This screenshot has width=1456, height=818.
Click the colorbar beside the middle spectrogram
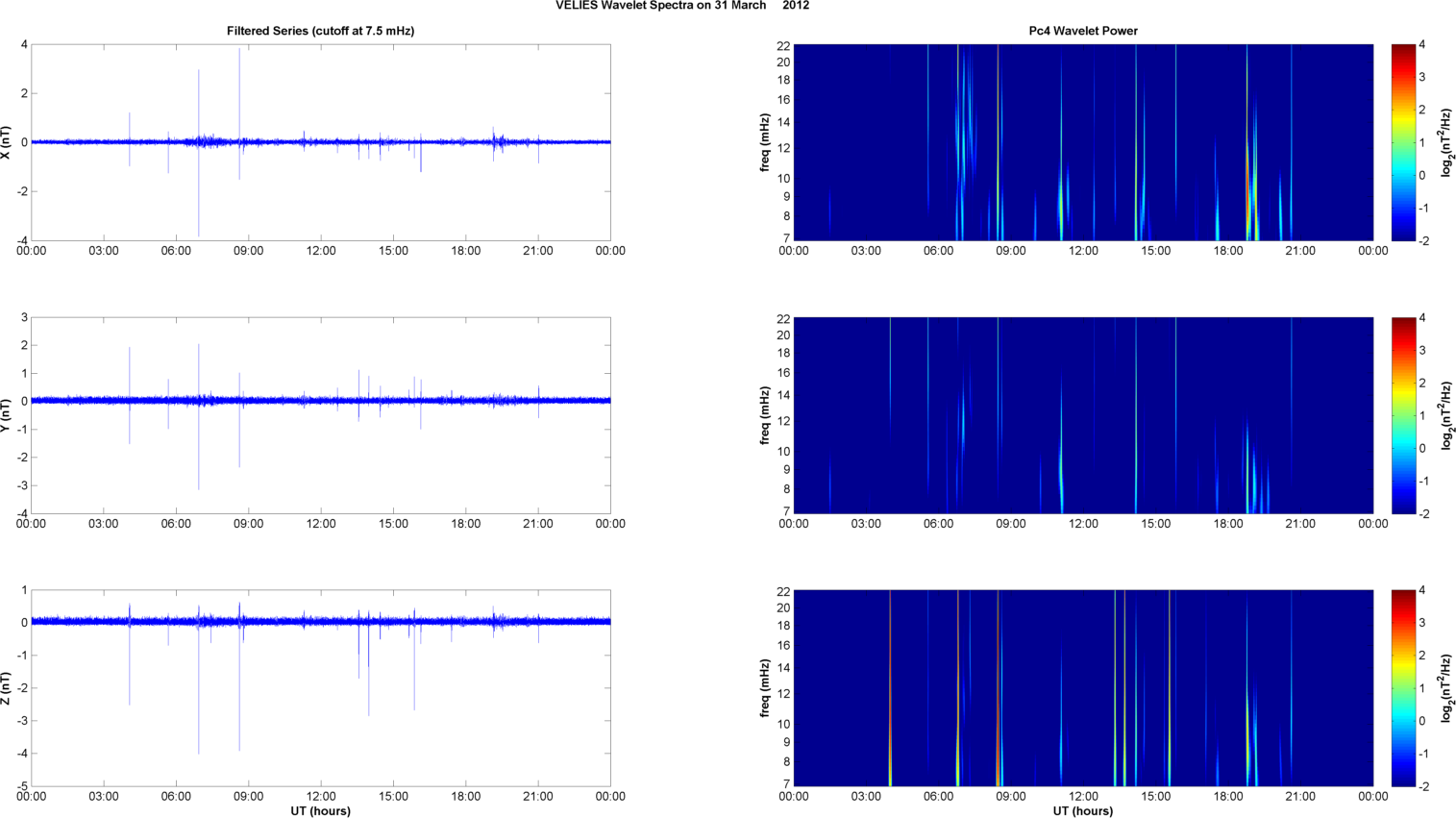tap(1403, 415)
